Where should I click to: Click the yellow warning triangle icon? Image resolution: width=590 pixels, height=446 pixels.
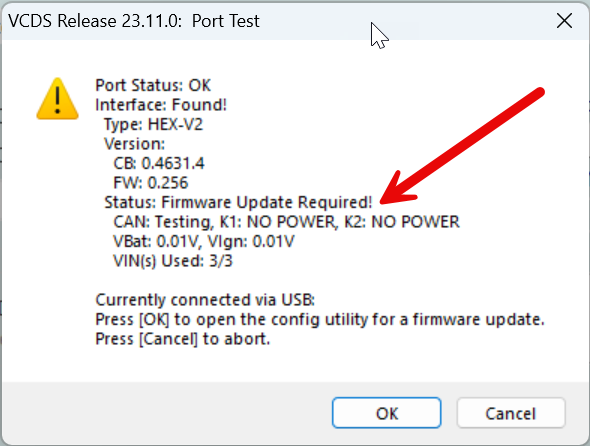pos(57,99)
